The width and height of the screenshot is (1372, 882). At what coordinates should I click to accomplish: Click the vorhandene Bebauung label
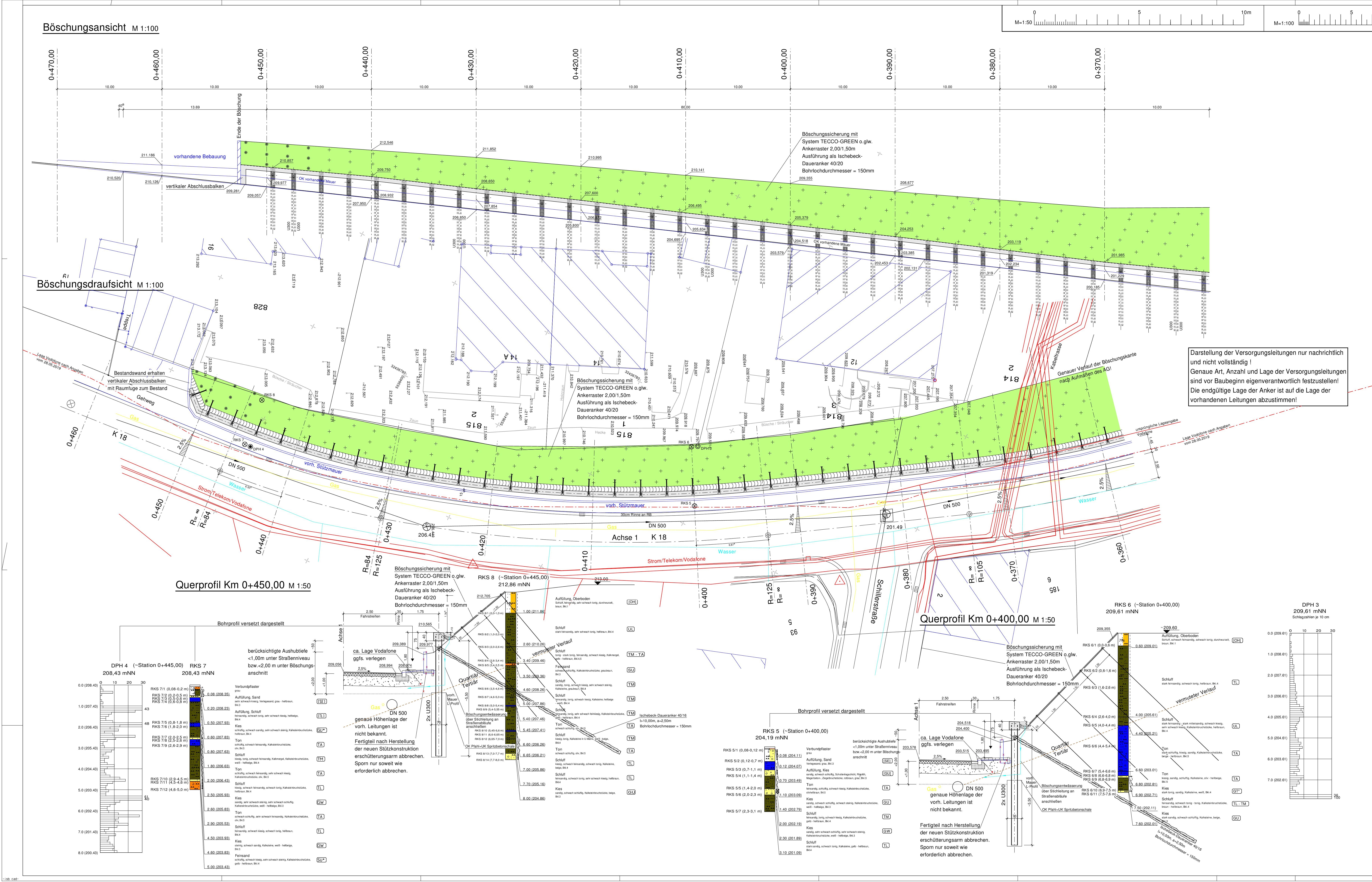(x=200, y=156)
